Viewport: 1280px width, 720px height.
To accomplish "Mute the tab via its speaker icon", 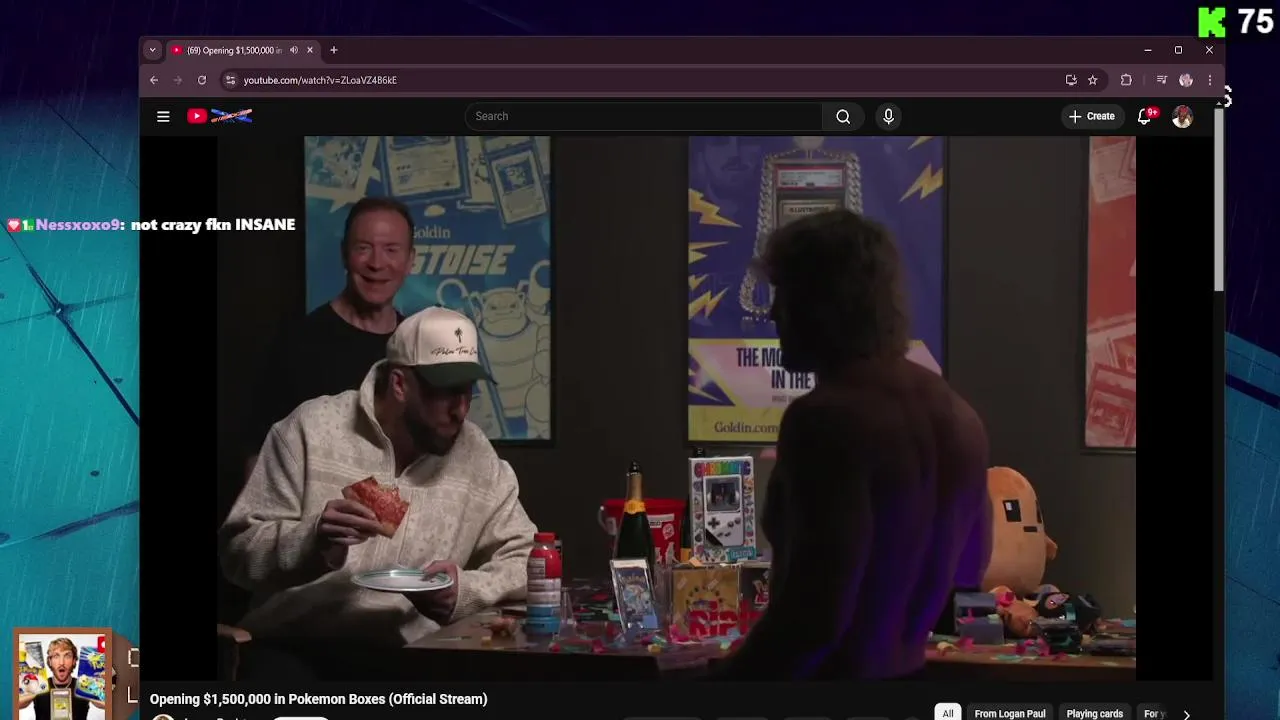I will coord(293,50).
